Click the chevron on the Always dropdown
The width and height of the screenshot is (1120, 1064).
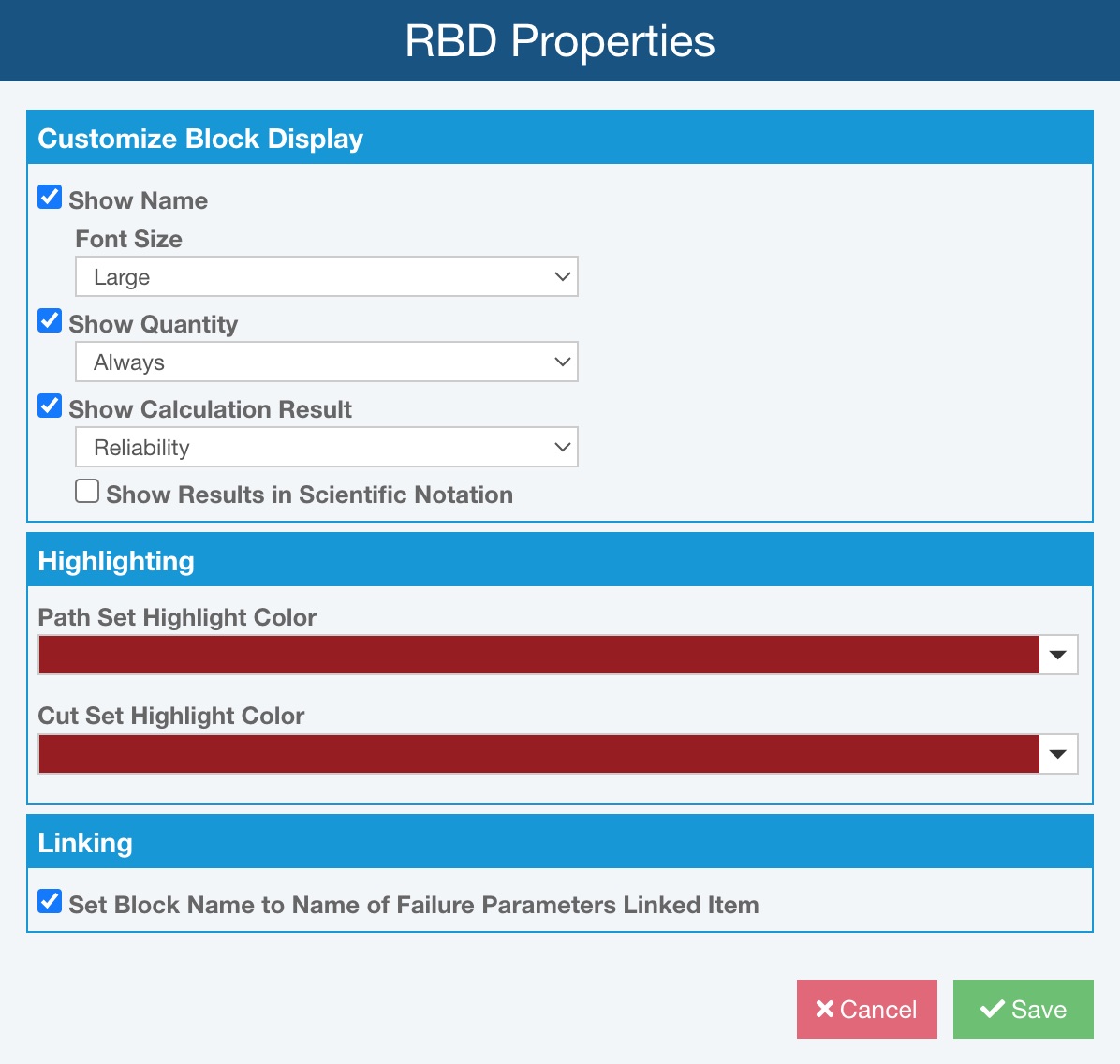point(562,362)
